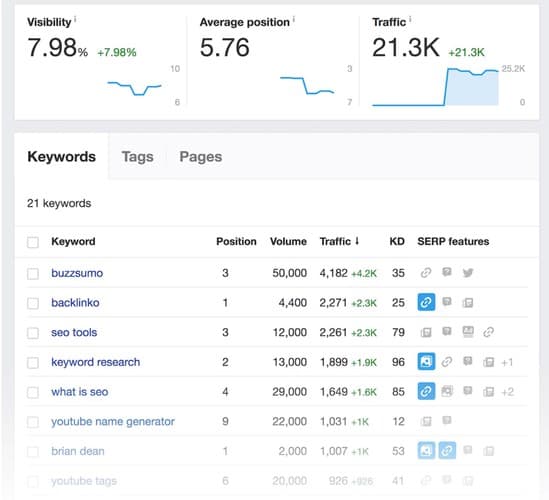Click people-also-ask icon in keyword research row
The width and height of the screenshot is (549, 500).
click(x=468, y=361)
